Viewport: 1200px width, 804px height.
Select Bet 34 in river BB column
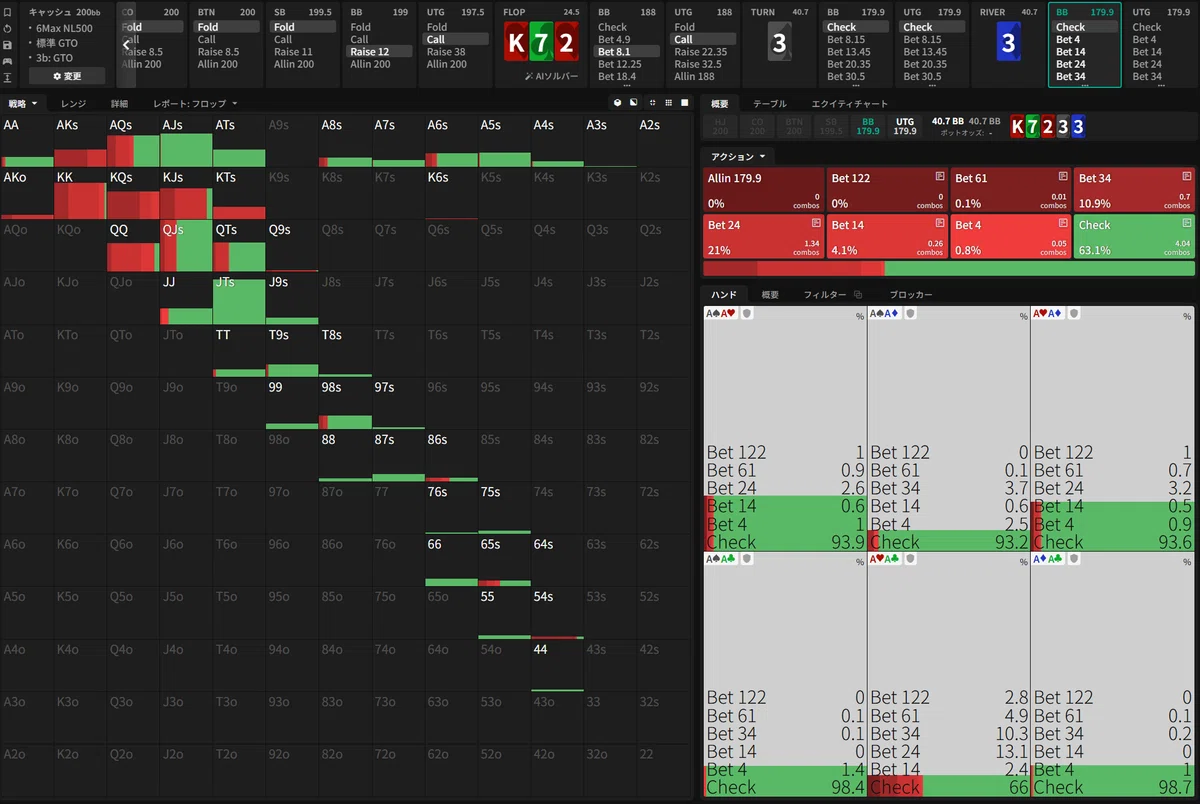pos(1084,76)
